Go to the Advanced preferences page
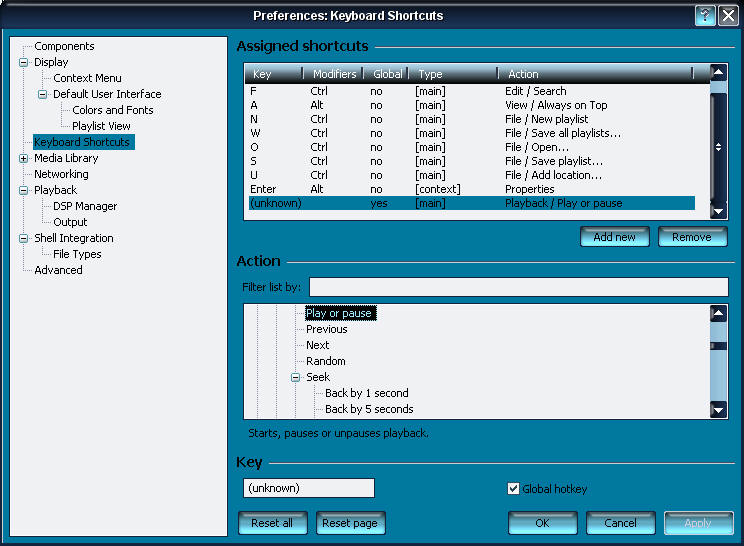Image resolution: width=744 pixels, height=546 pixels. pyautogui.click(x=58, y=270)
